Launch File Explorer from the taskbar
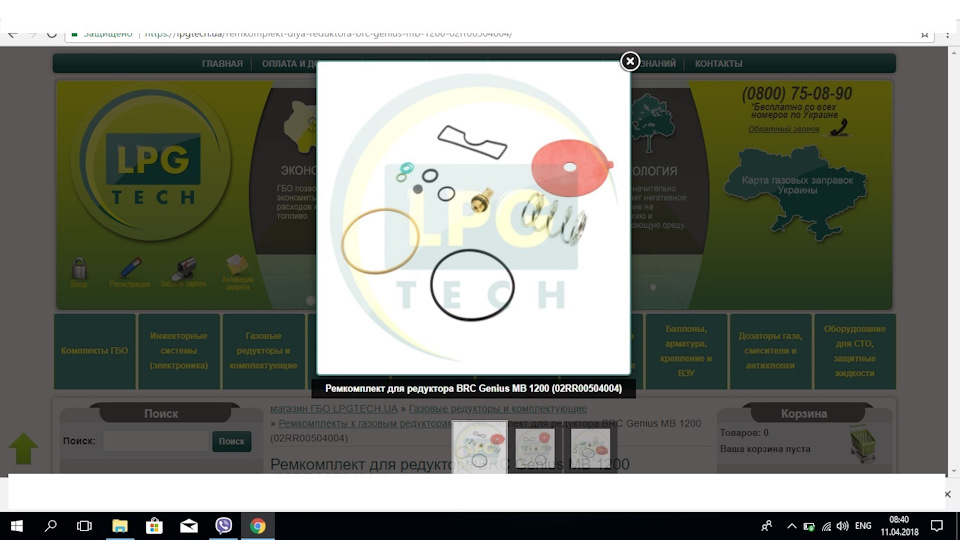 tap(119, 526)
